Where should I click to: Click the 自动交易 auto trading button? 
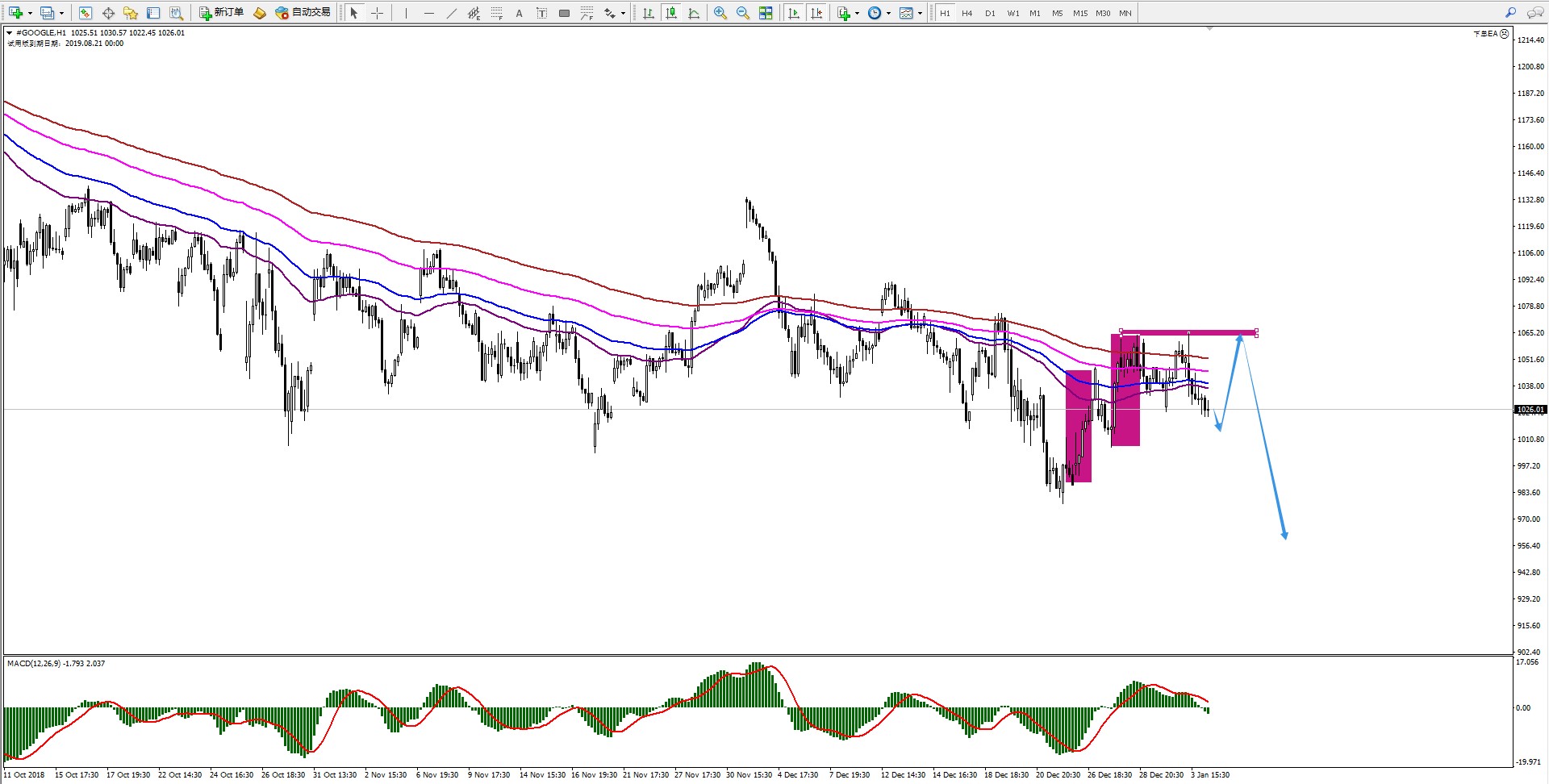(303, 13)
